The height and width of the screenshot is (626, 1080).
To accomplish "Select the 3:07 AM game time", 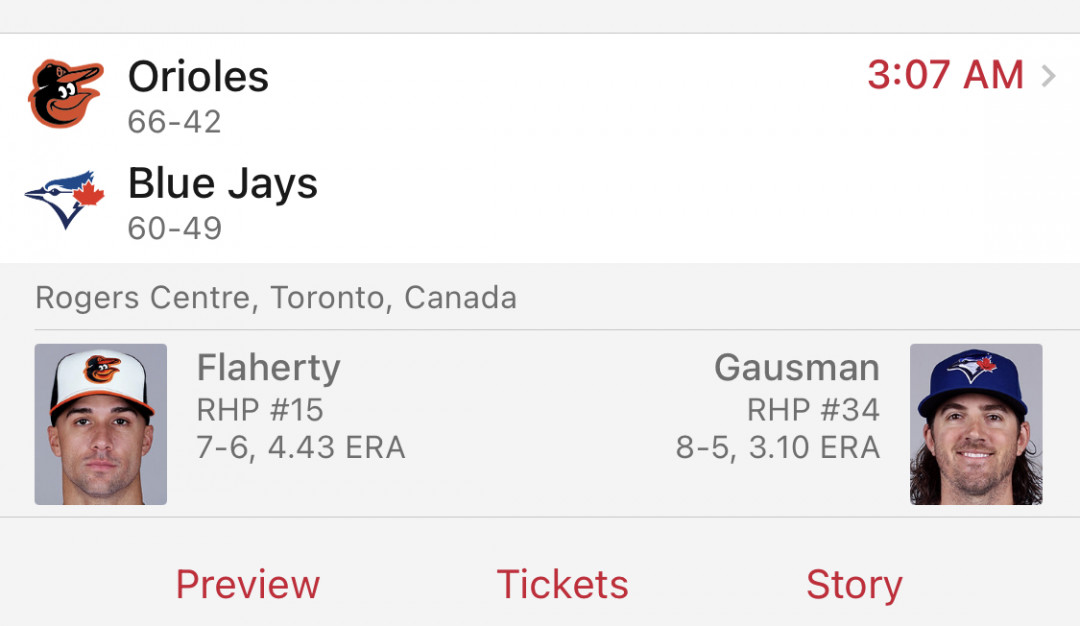I will coord(946,74).
